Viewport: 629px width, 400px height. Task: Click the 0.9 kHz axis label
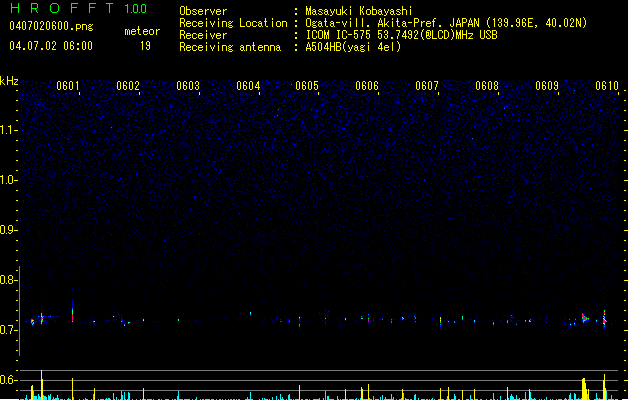9,230
